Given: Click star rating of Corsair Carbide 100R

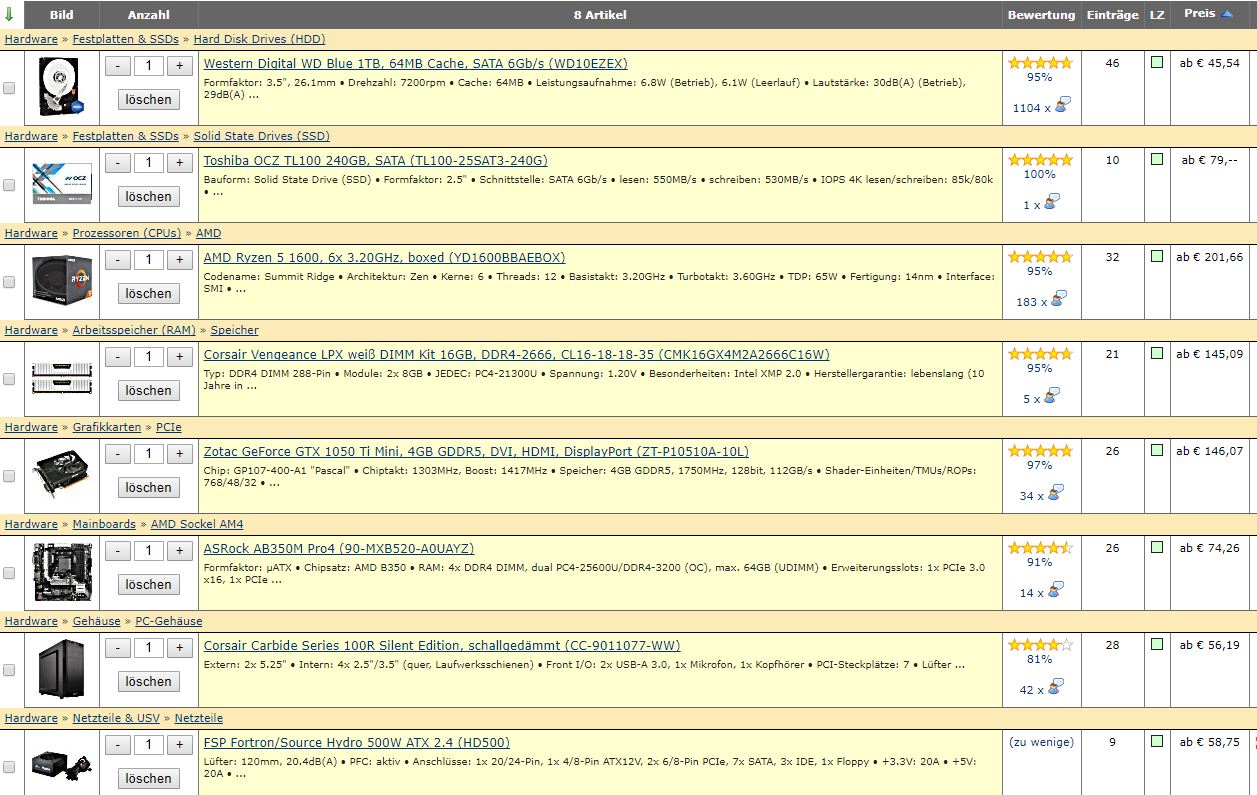Looking at the screenshot, I should (x=1040, y=645).
